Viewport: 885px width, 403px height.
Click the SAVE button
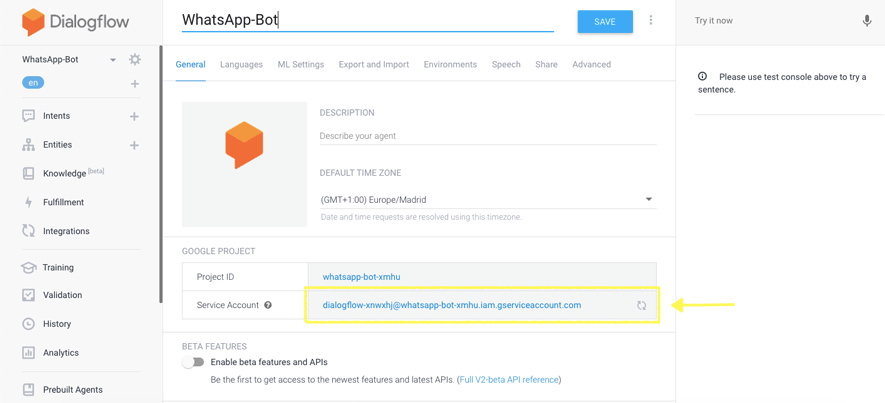point(605,22)
